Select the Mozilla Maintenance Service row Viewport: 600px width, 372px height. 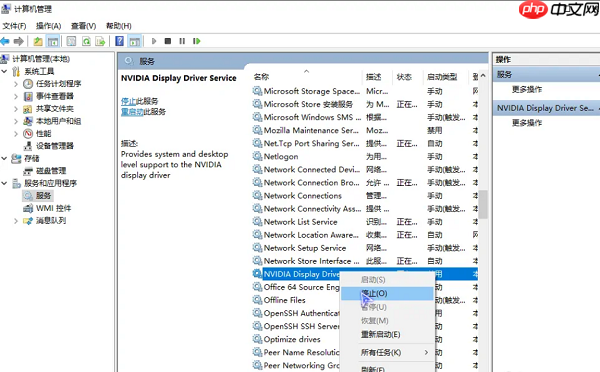tap(365, 131)
